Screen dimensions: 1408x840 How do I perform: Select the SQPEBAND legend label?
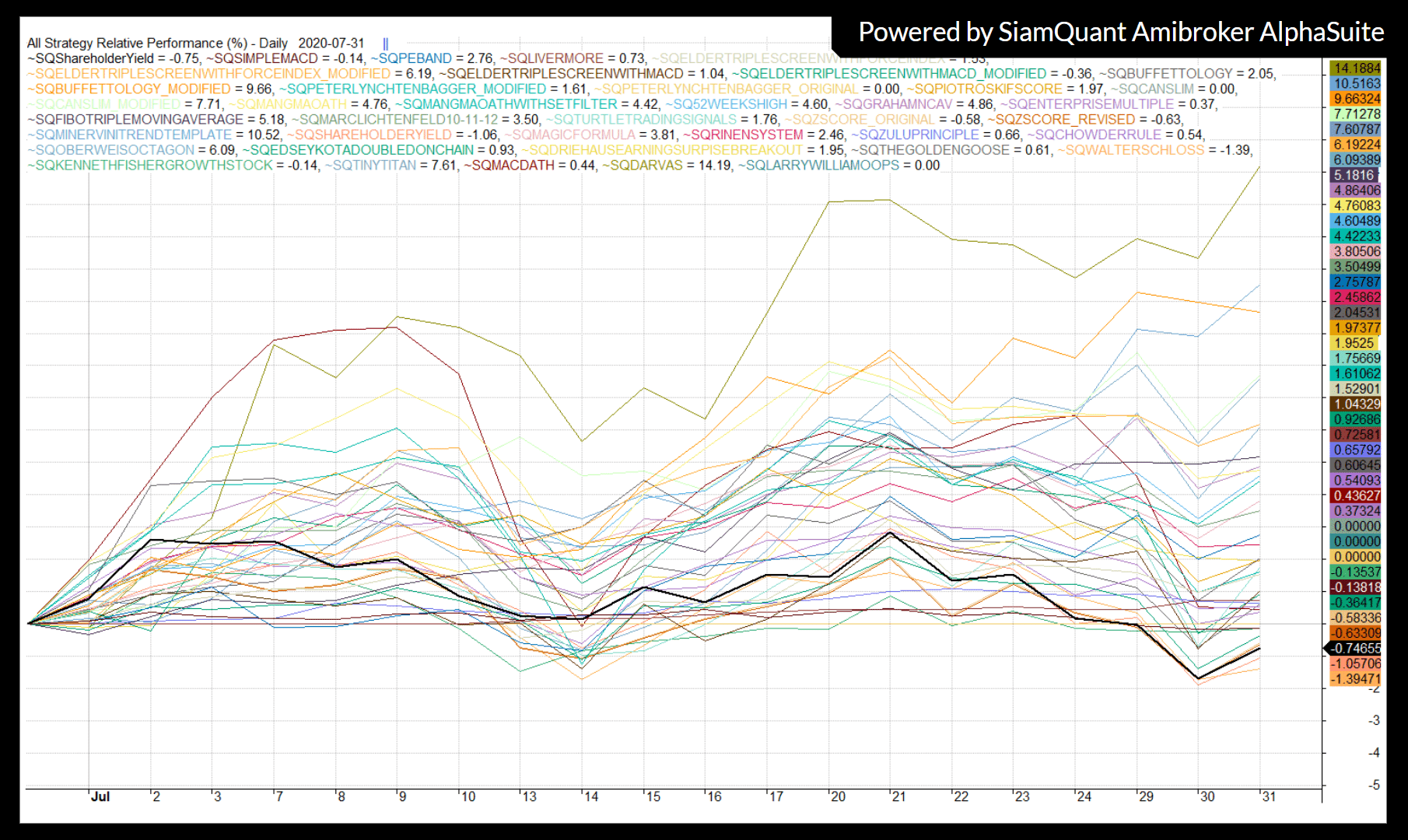[x=414, y=58]
